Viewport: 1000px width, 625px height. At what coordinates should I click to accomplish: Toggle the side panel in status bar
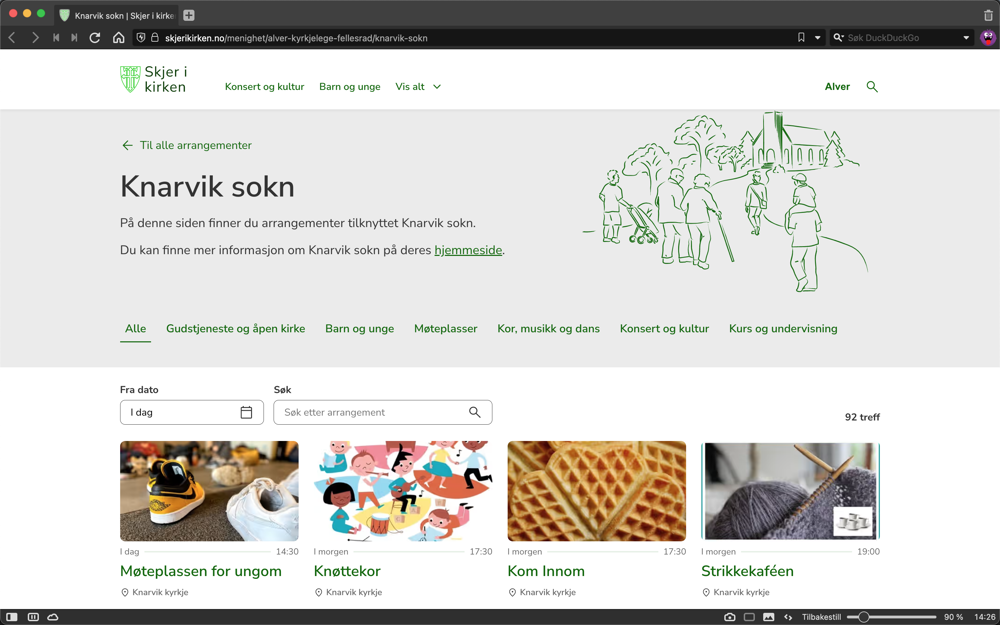pos(12,617)
